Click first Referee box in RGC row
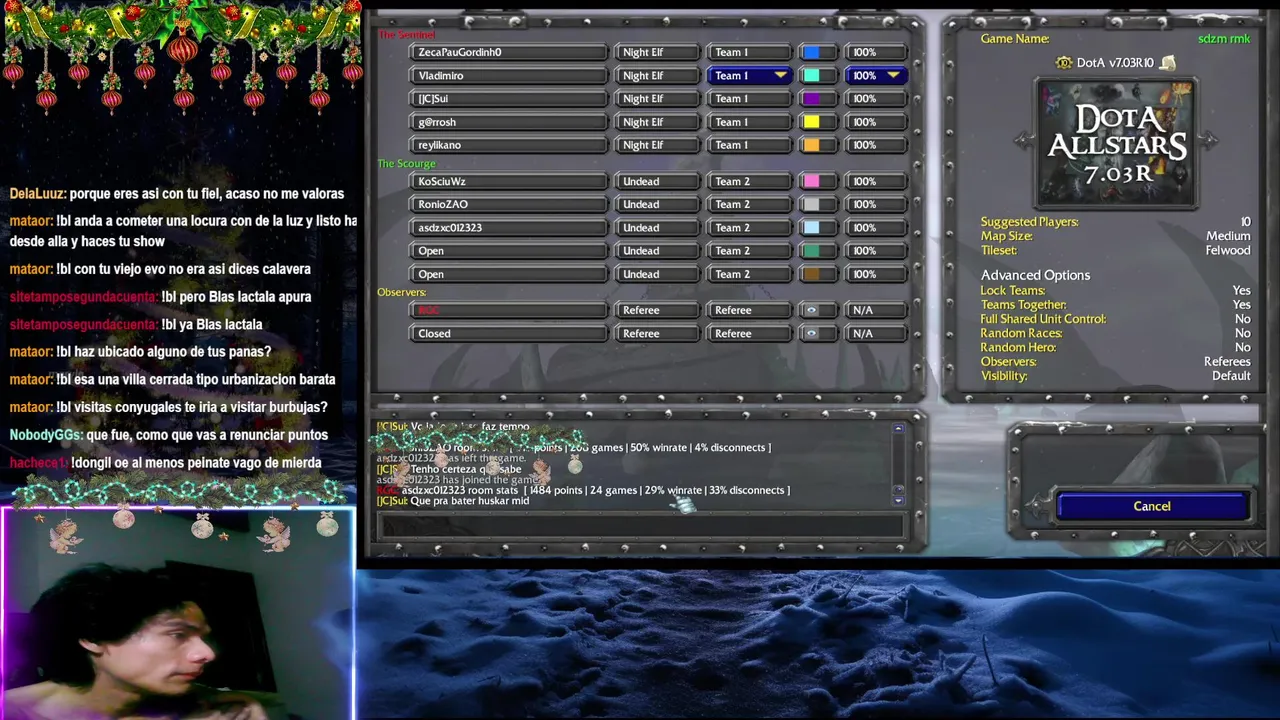 coord(657,310)
